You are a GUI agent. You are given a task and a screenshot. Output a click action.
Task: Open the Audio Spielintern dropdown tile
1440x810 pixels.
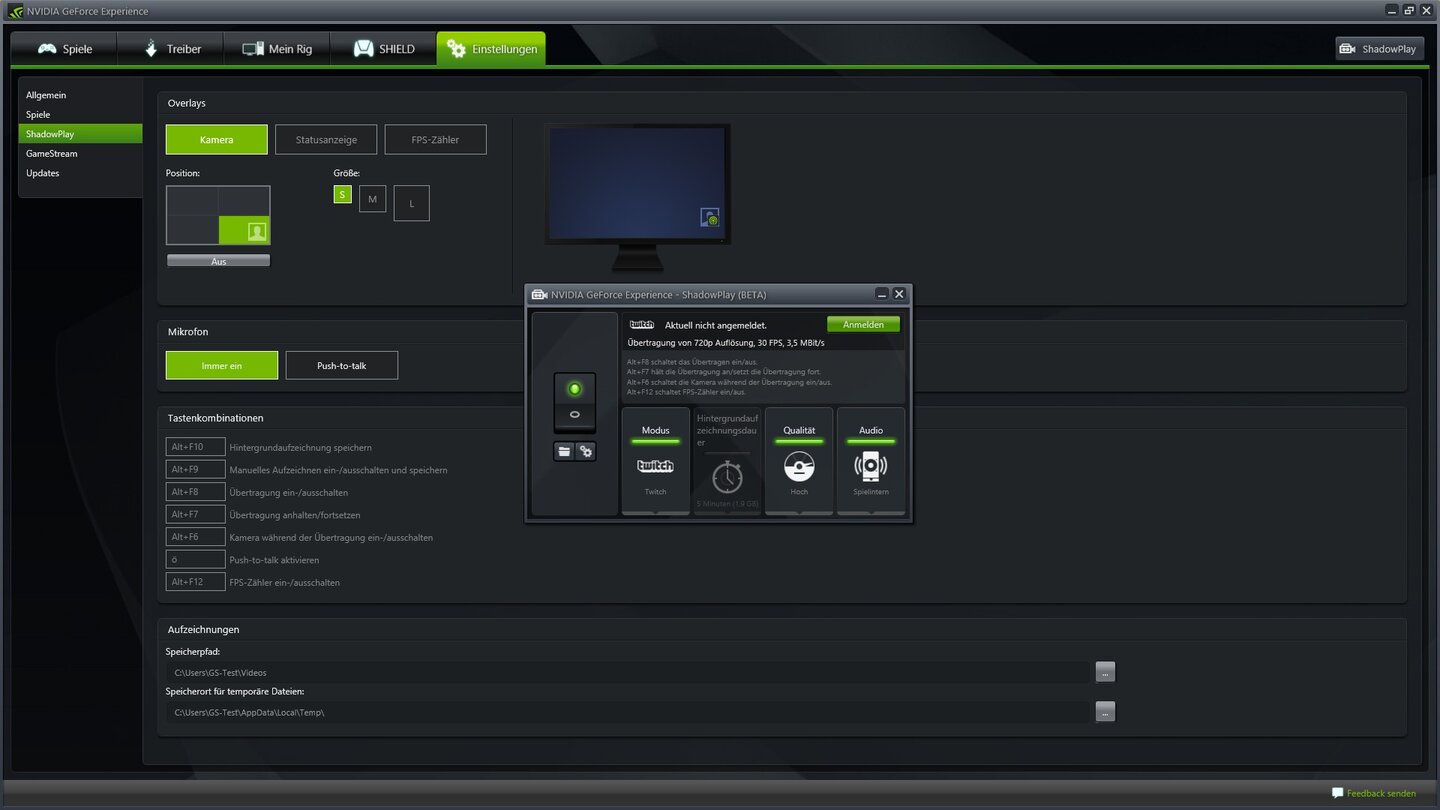[871, 461]
